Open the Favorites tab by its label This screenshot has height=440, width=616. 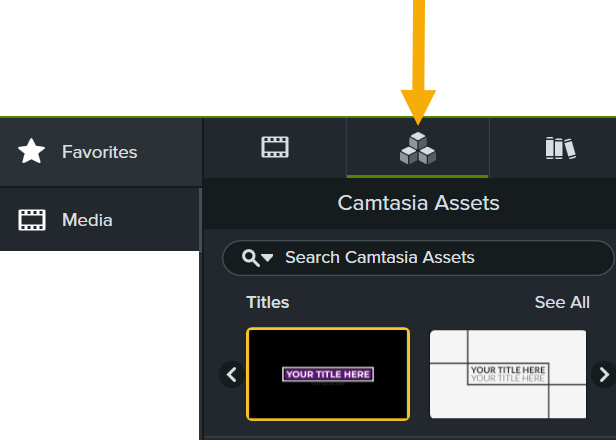99,152
